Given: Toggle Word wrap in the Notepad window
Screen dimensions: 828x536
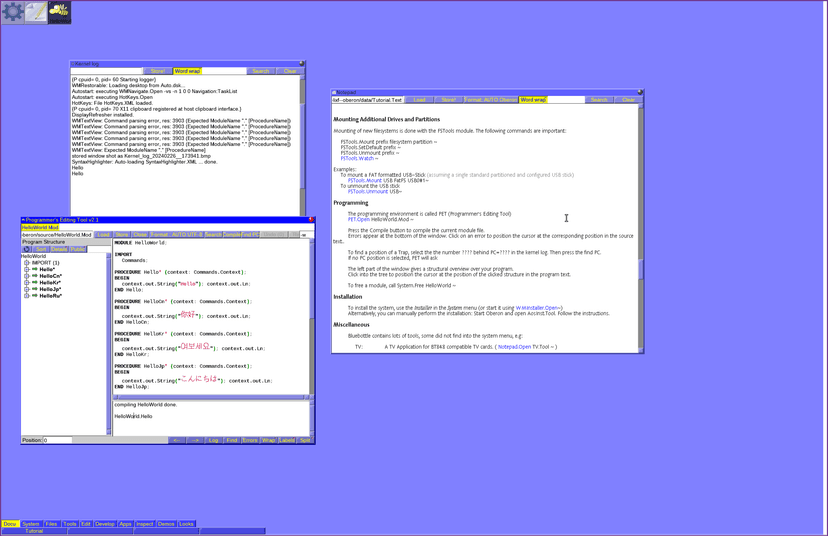Looking at the screenshot, I should 533,100.
